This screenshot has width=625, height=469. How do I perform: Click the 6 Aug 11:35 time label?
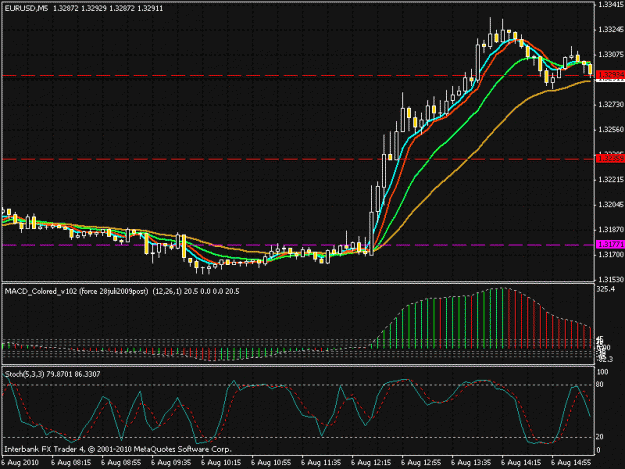(321, 463)
